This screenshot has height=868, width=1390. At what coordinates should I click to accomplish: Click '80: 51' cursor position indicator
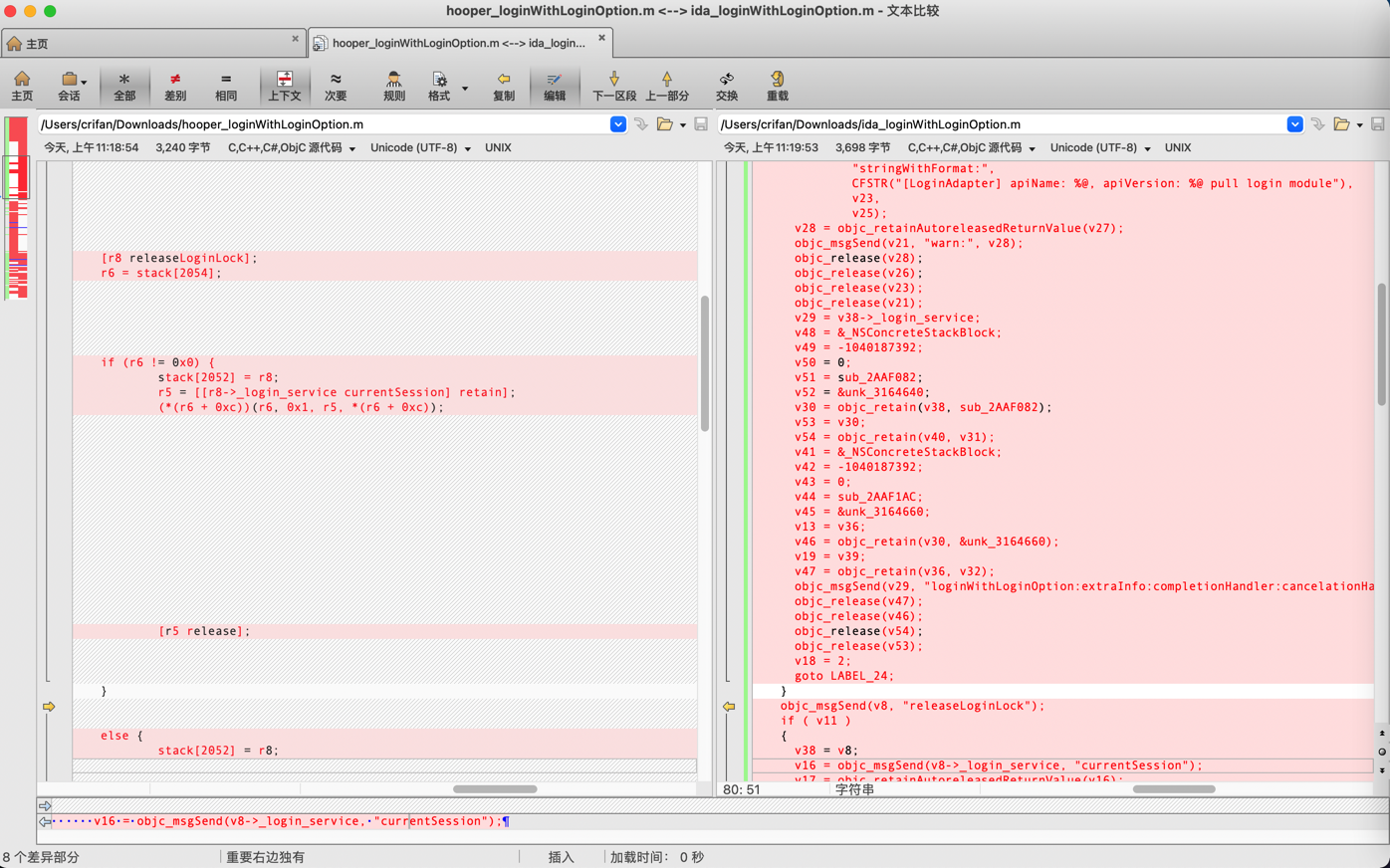pos(741,789)
